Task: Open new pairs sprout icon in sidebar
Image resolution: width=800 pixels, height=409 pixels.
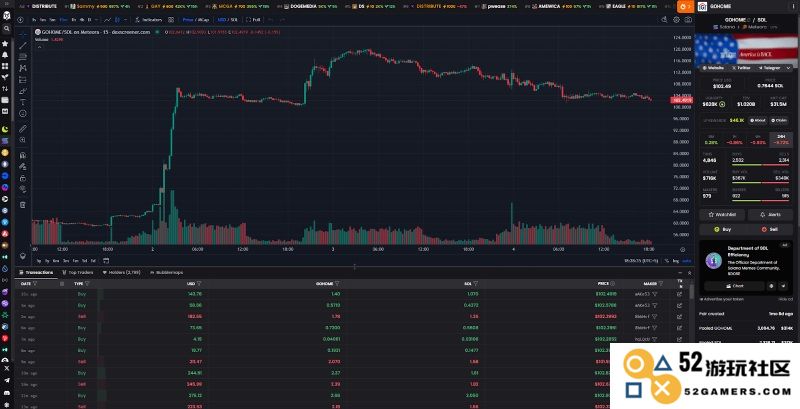Action: pos(5,77)
